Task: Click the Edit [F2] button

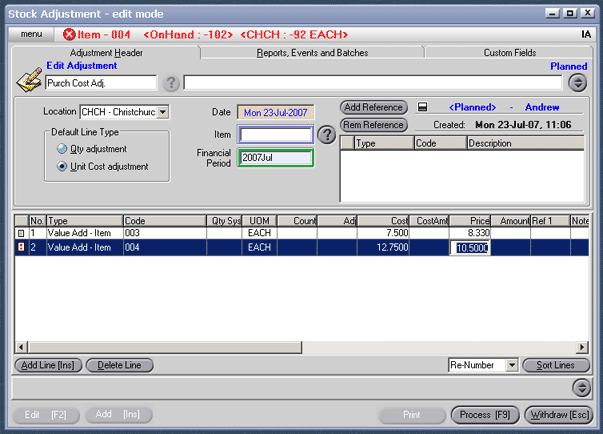Action: click(46, 415)
